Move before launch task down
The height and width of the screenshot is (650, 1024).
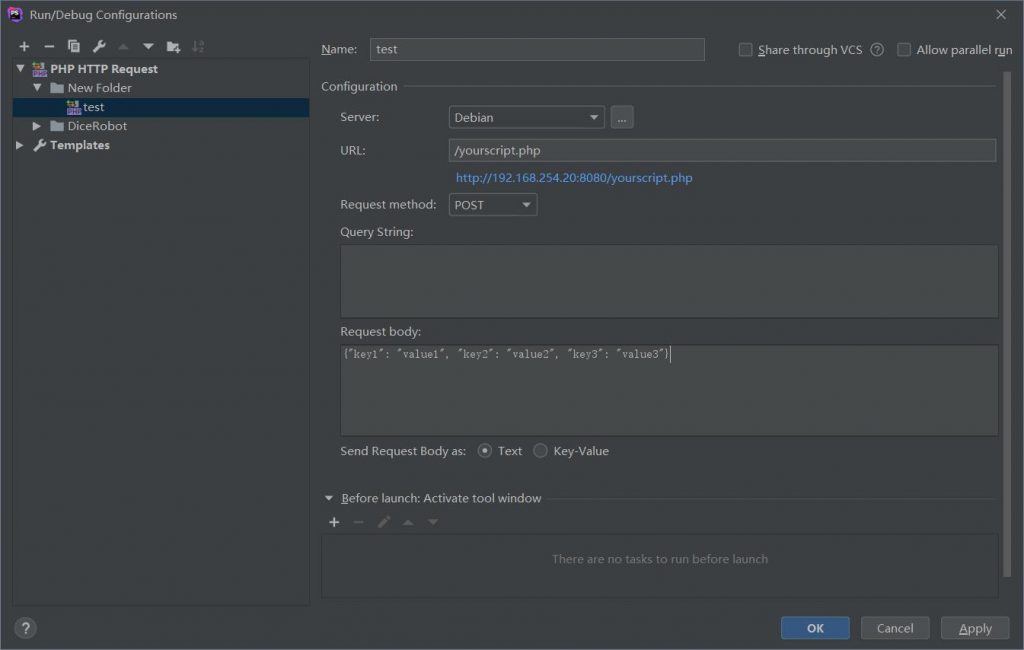tap(433, 522)
